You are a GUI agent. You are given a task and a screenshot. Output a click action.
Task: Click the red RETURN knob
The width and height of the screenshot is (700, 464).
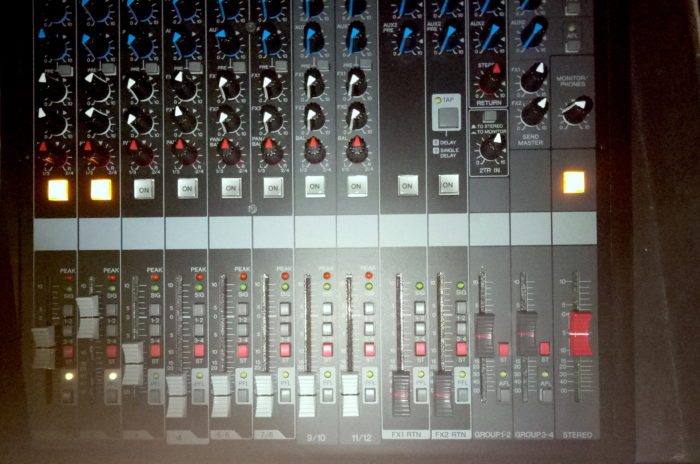(490, 76)
